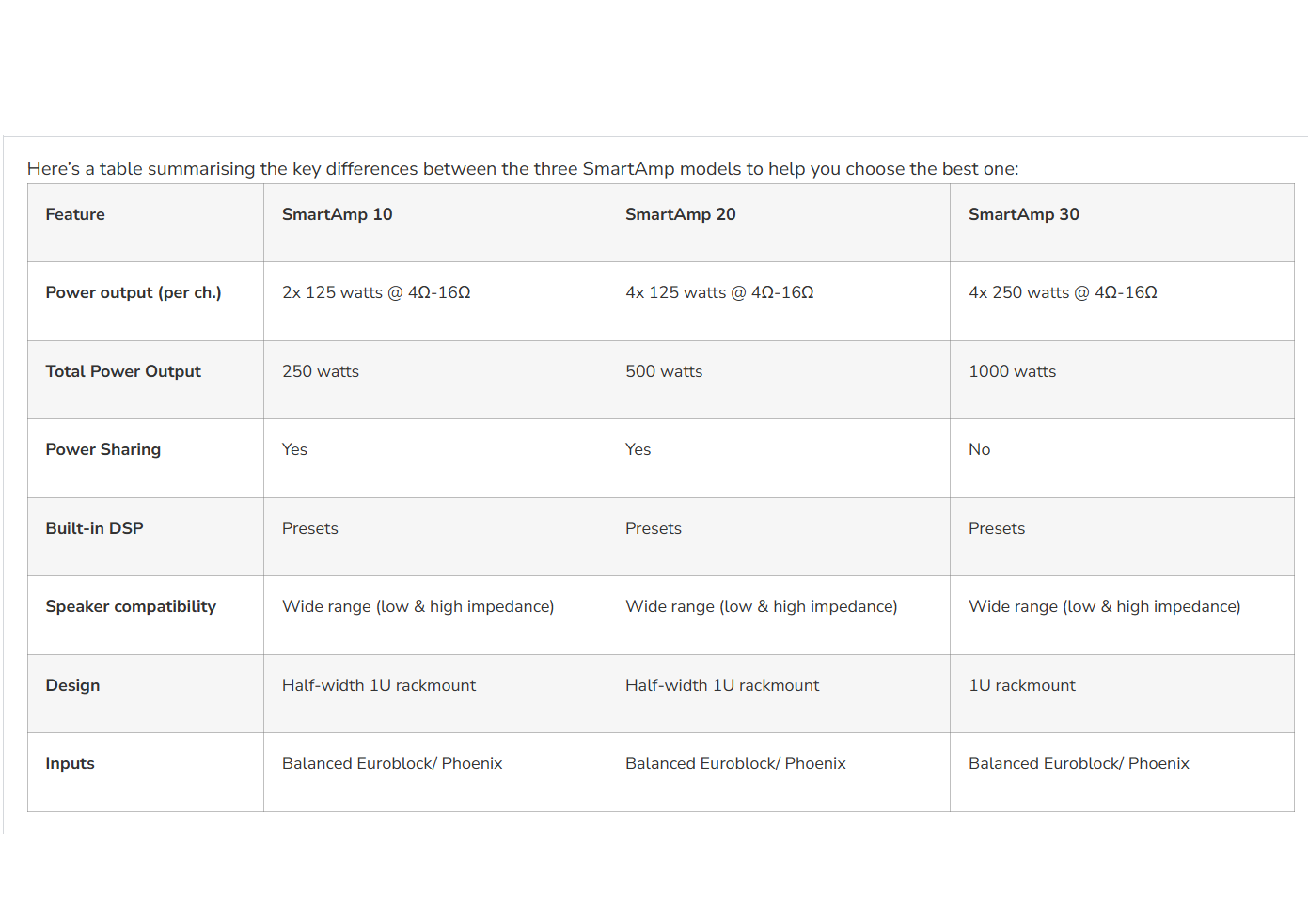Select the 1U rackmount cell for SmartAmp 30
Image resolution: width=1308 pixels, height=924 pixels.
click(x=1021, y=685)
